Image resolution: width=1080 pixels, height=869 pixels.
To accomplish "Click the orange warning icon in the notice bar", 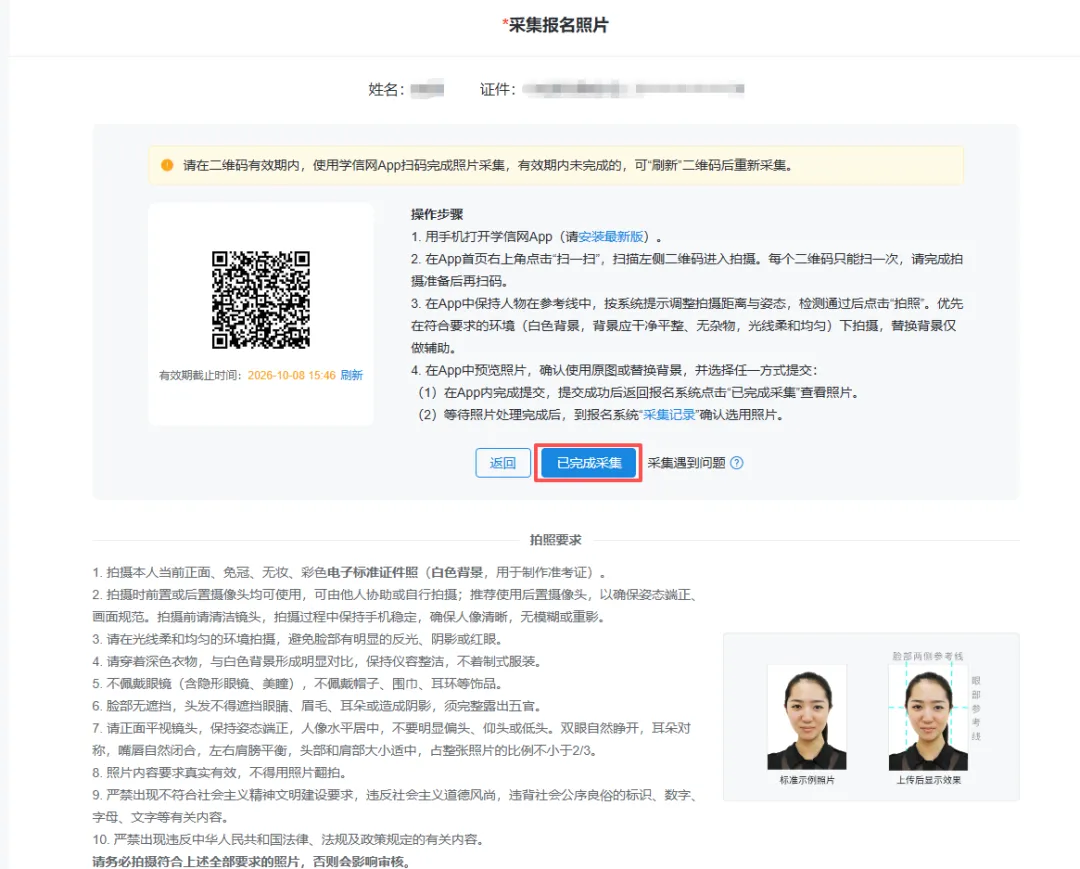I will tap(167, 165).
